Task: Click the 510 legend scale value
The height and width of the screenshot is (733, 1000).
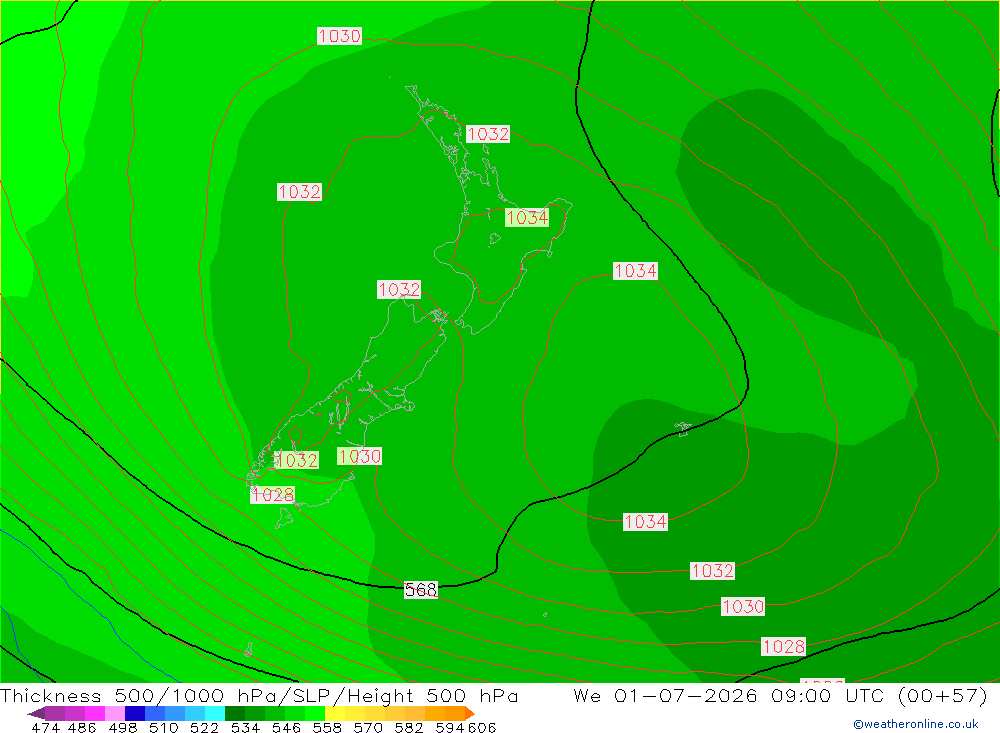Action: pos(164,727)
